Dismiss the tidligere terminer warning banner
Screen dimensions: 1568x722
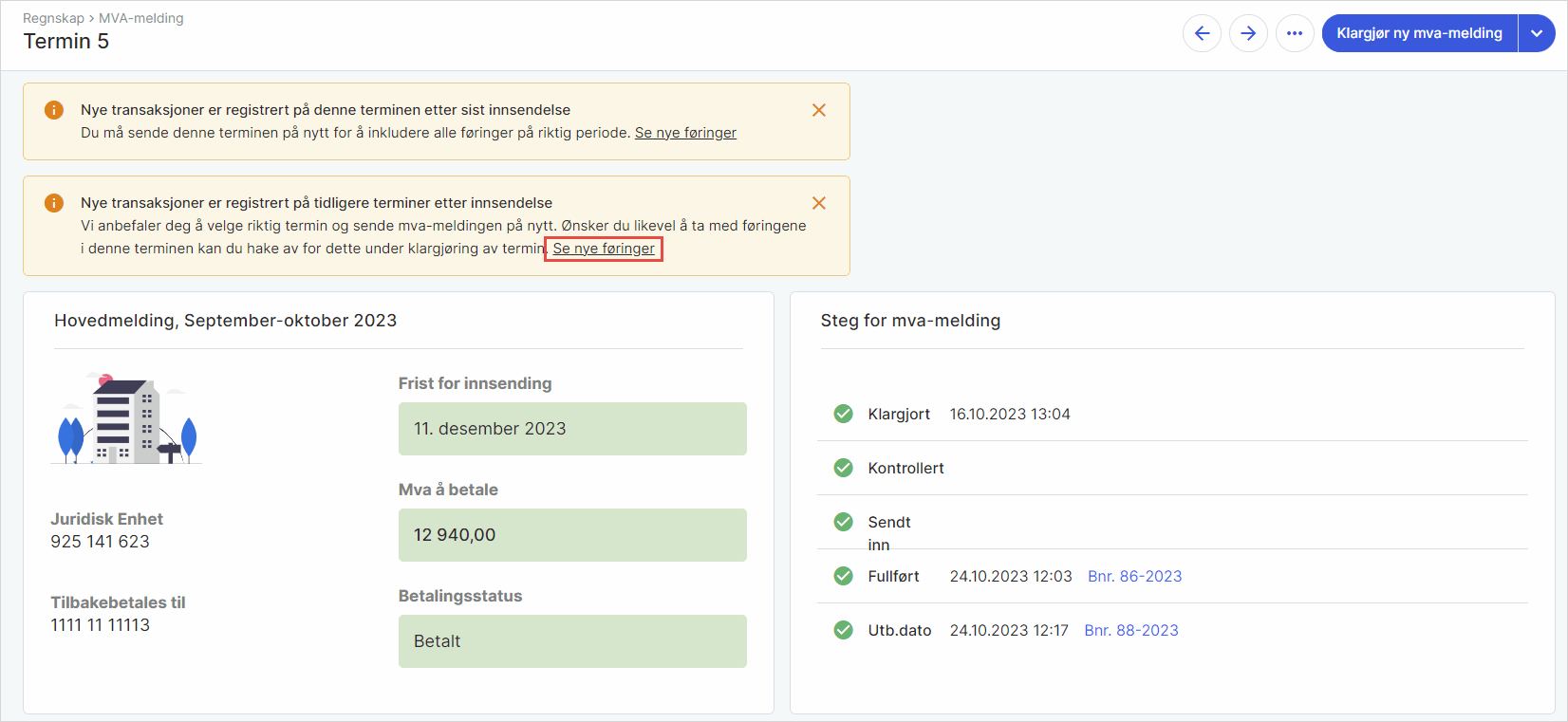819,203
